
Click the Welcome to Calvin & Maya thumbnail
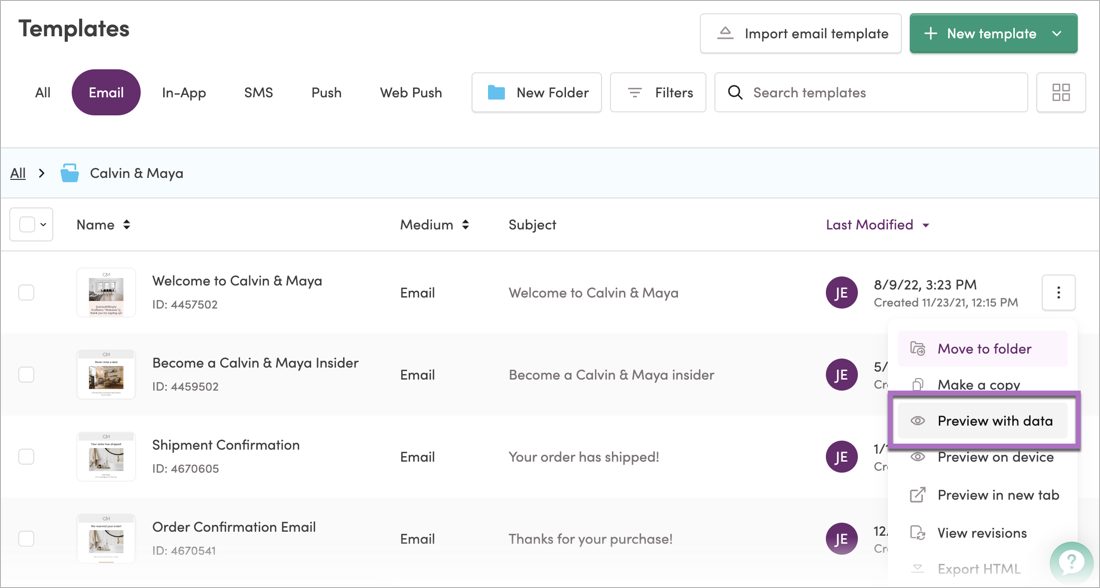click(106, 293)
